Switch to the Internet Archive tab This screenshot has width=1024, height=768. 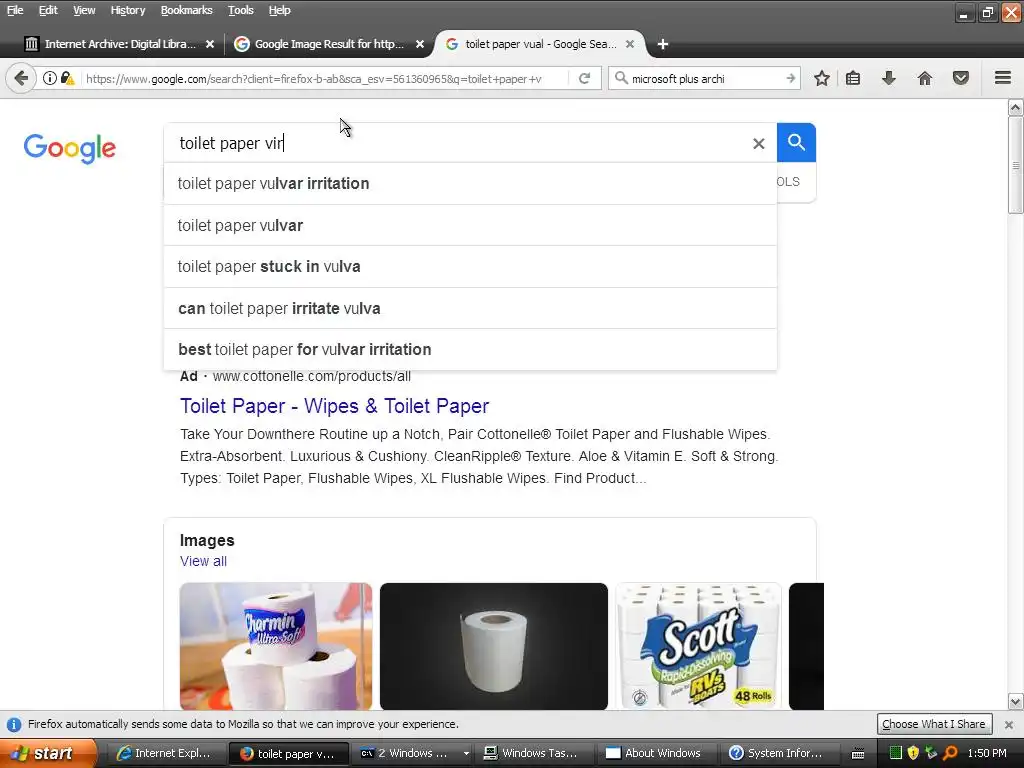point(118,44)
